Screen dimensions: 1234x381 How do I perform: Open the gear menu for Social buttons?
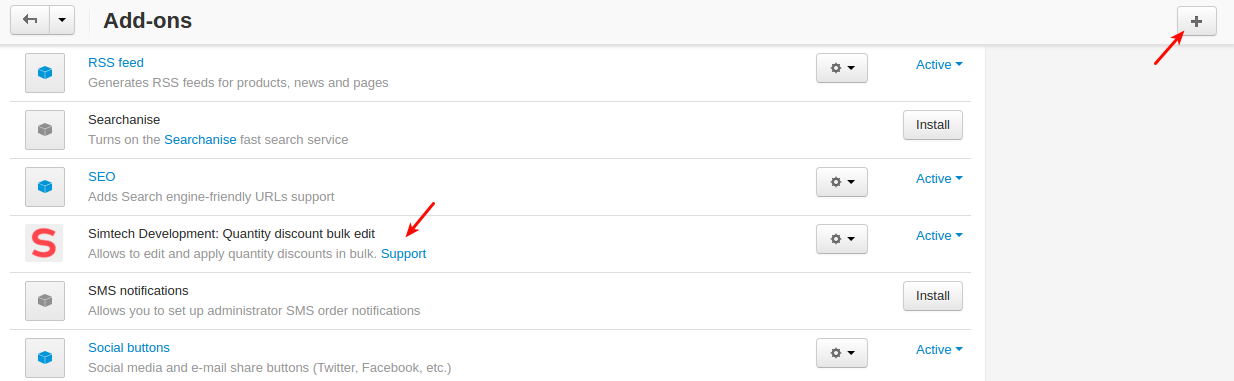[842, 353]
